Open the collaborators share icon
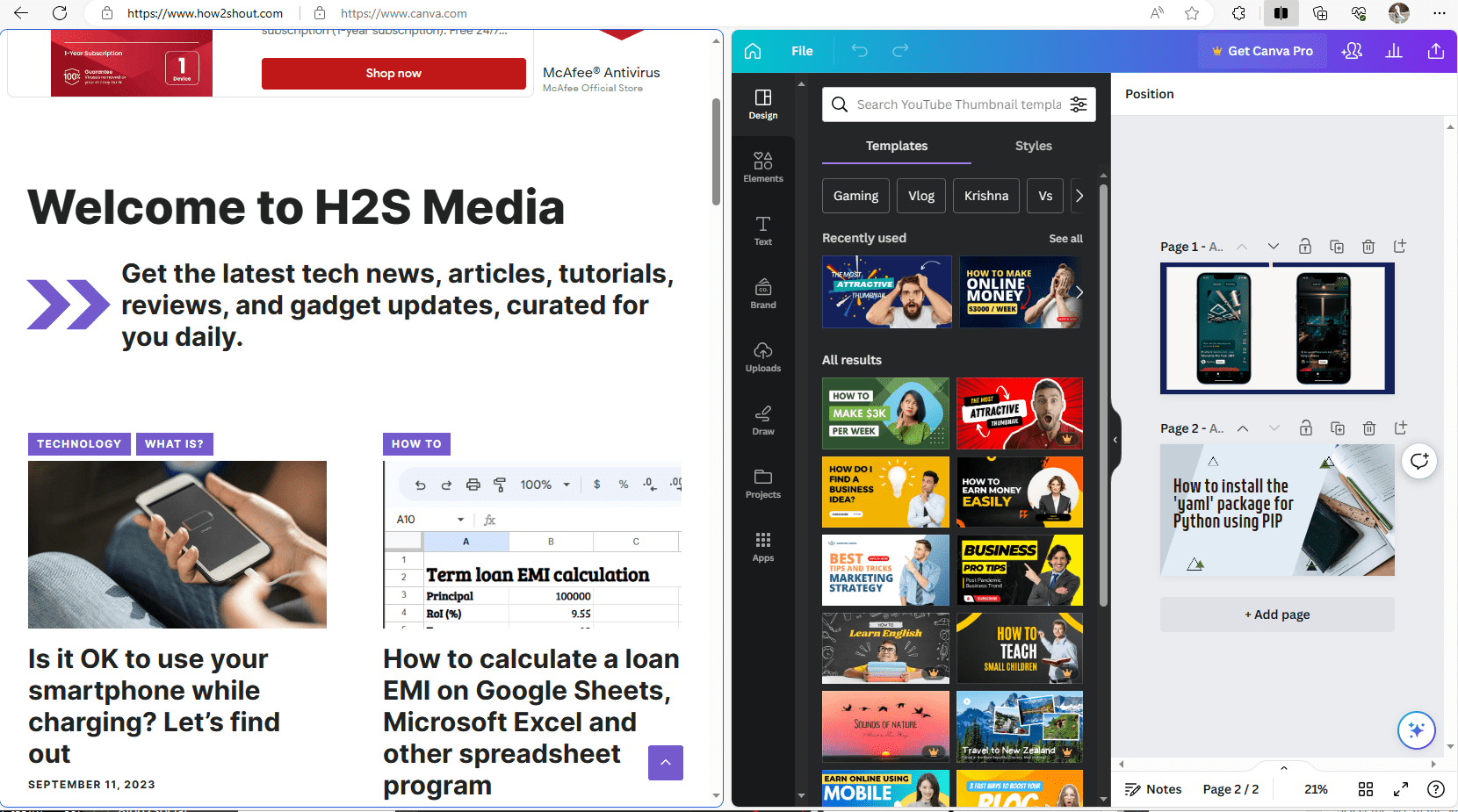1458x812 pixels. pos(1352,51)
